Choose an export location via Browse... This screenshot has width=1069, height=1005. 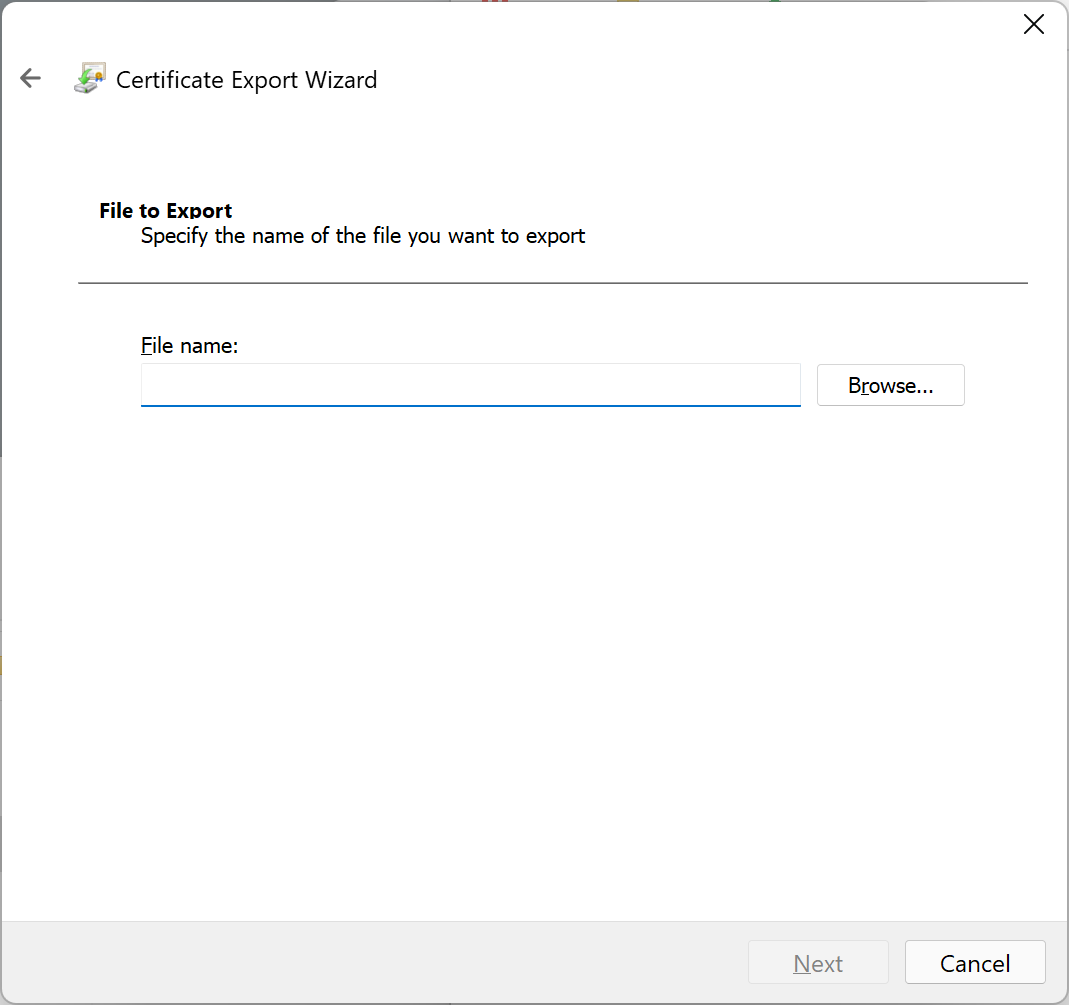tap(890, 385)
